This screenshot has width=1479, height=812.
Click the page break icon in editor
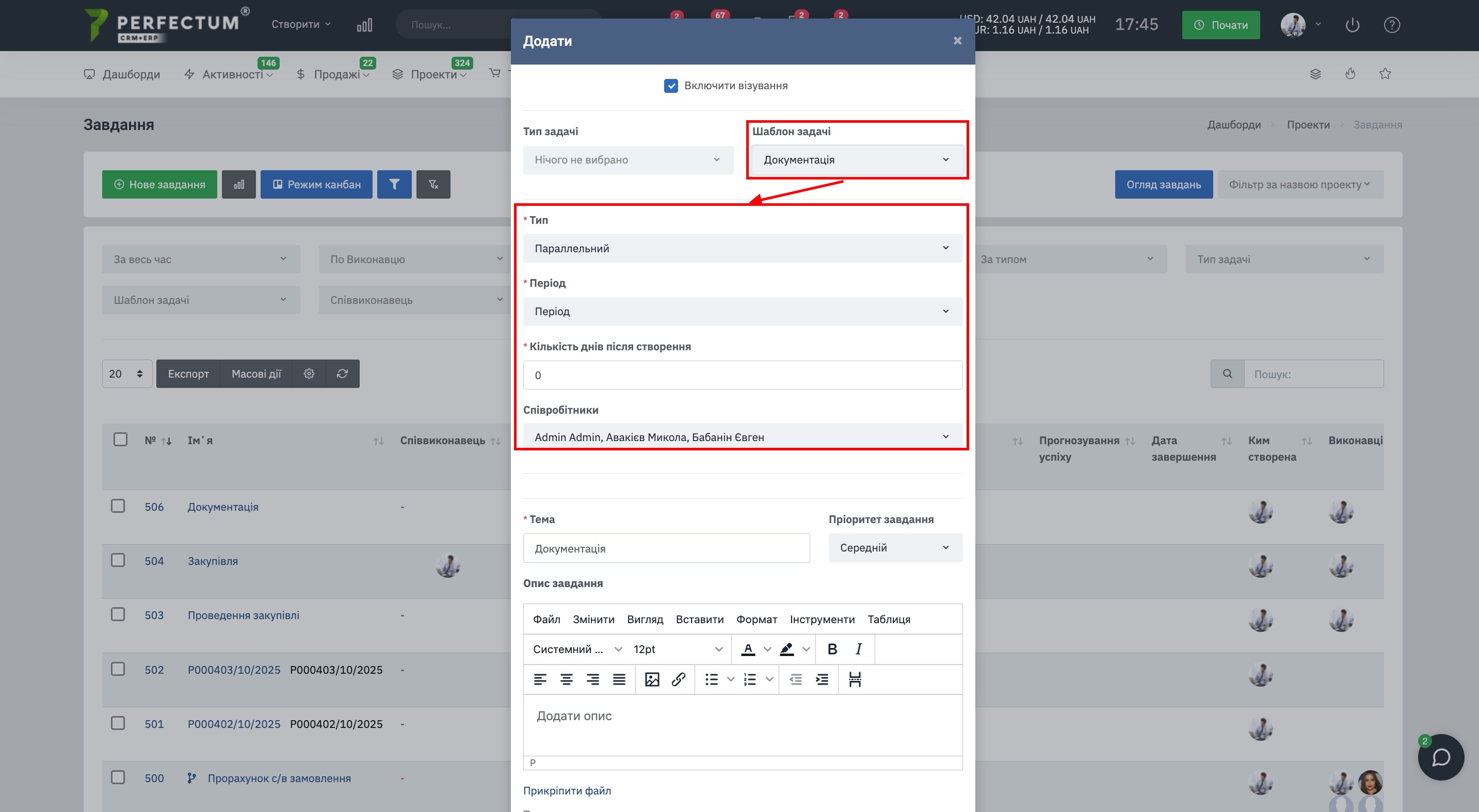coord(855,679)
